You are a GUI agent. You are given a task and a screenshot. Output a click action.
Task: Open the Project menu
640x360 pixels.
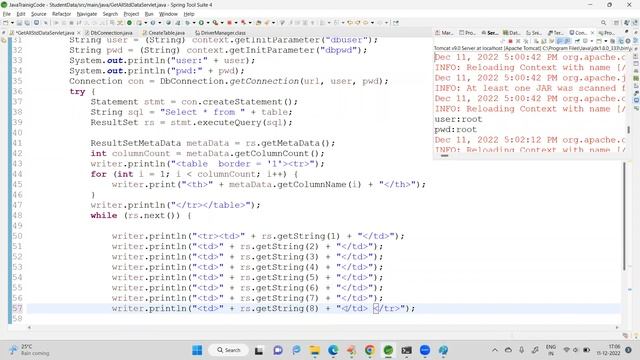[x=131, y=14]
